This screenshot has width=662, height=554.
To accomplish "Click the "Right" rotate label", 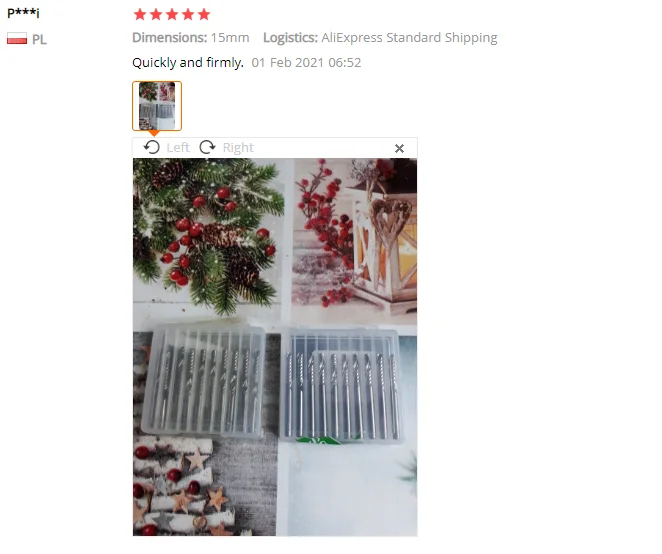I will [x=238, y=148].
